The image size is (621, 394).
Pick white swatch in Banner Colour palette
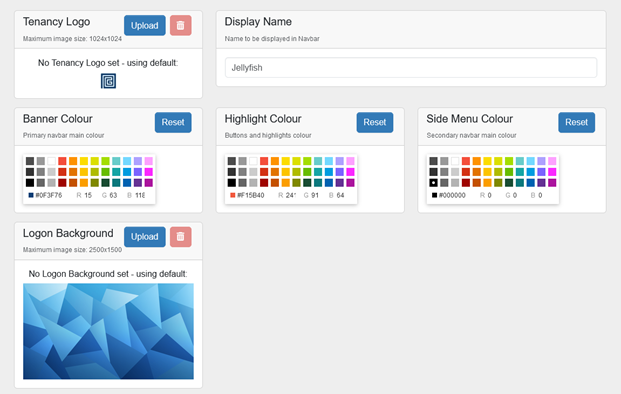coord(51,161)
